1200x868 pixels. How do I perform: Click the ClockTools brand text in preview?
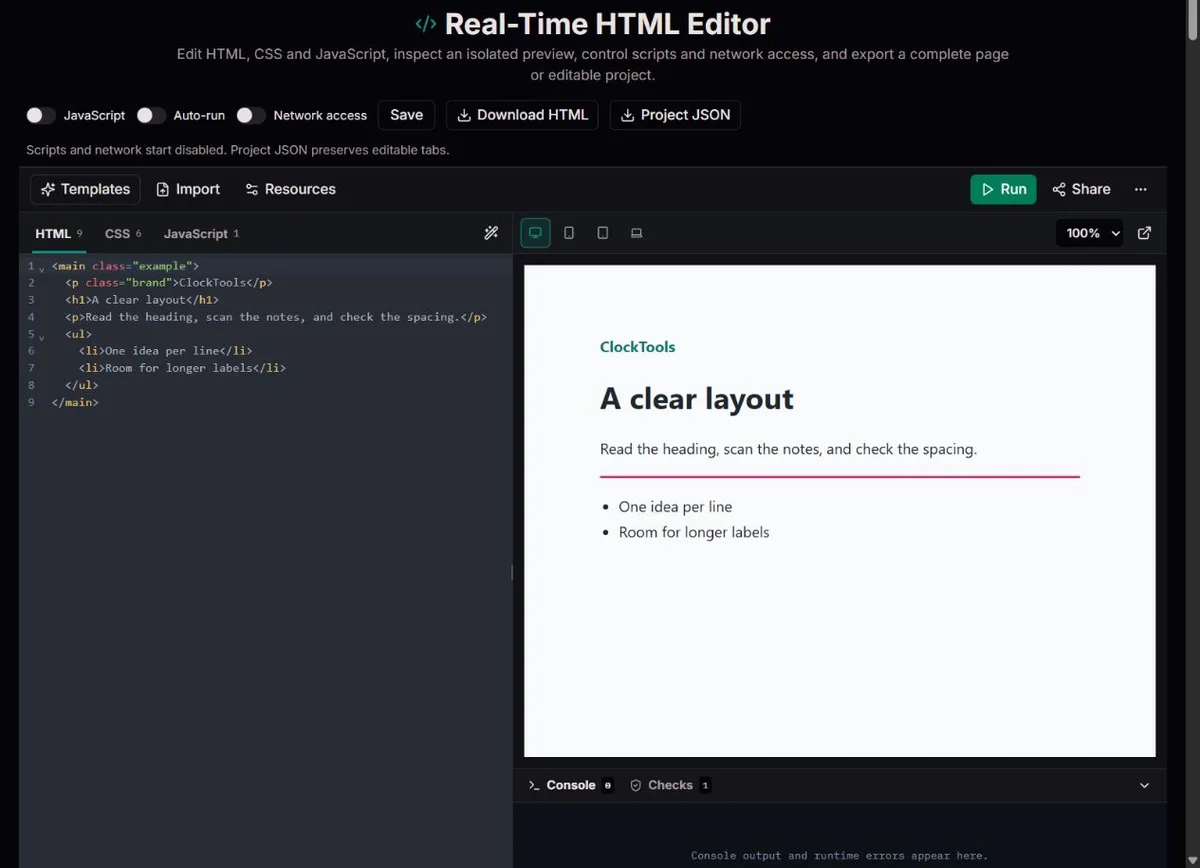pyautogui.click(x=637, y=347)
